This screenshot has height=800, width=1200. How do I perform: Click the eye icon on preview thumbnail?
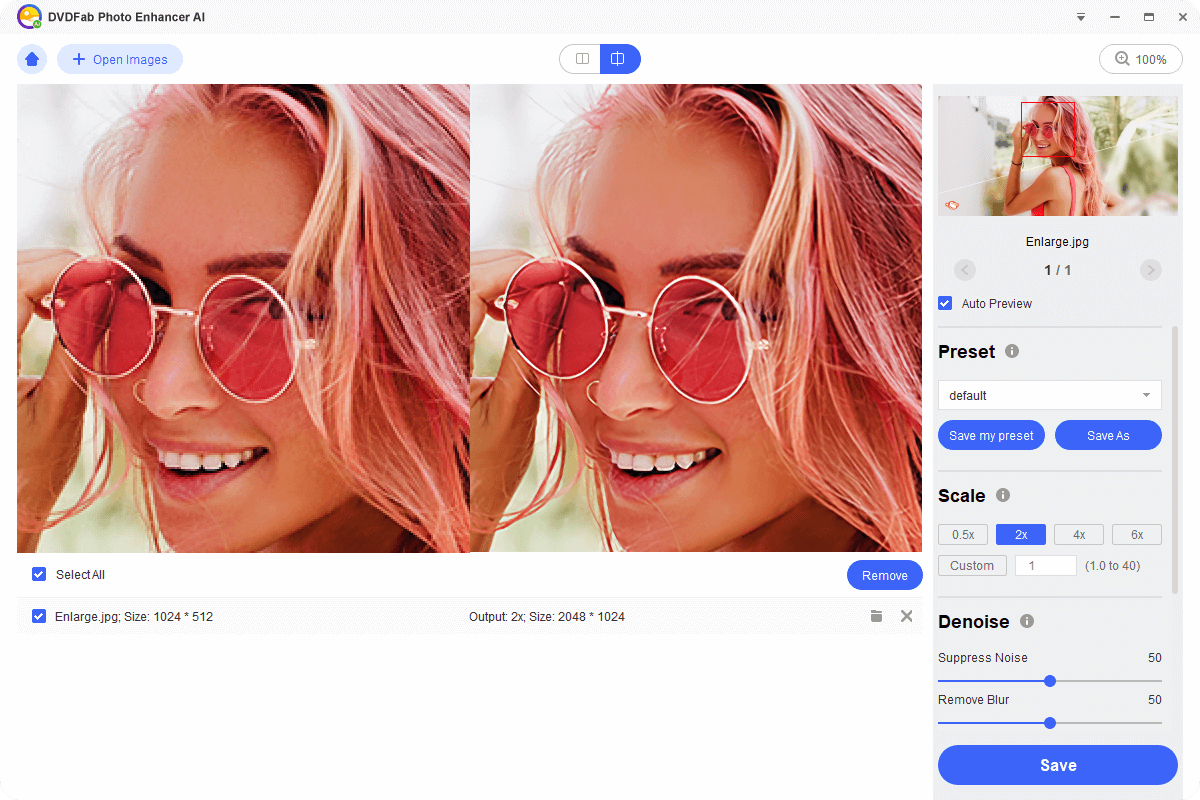click(x=952, y=205)
